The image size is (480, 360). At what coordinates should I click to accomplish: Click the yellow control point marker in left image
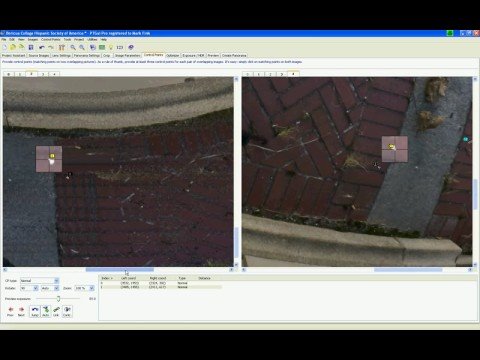point(52,156)
